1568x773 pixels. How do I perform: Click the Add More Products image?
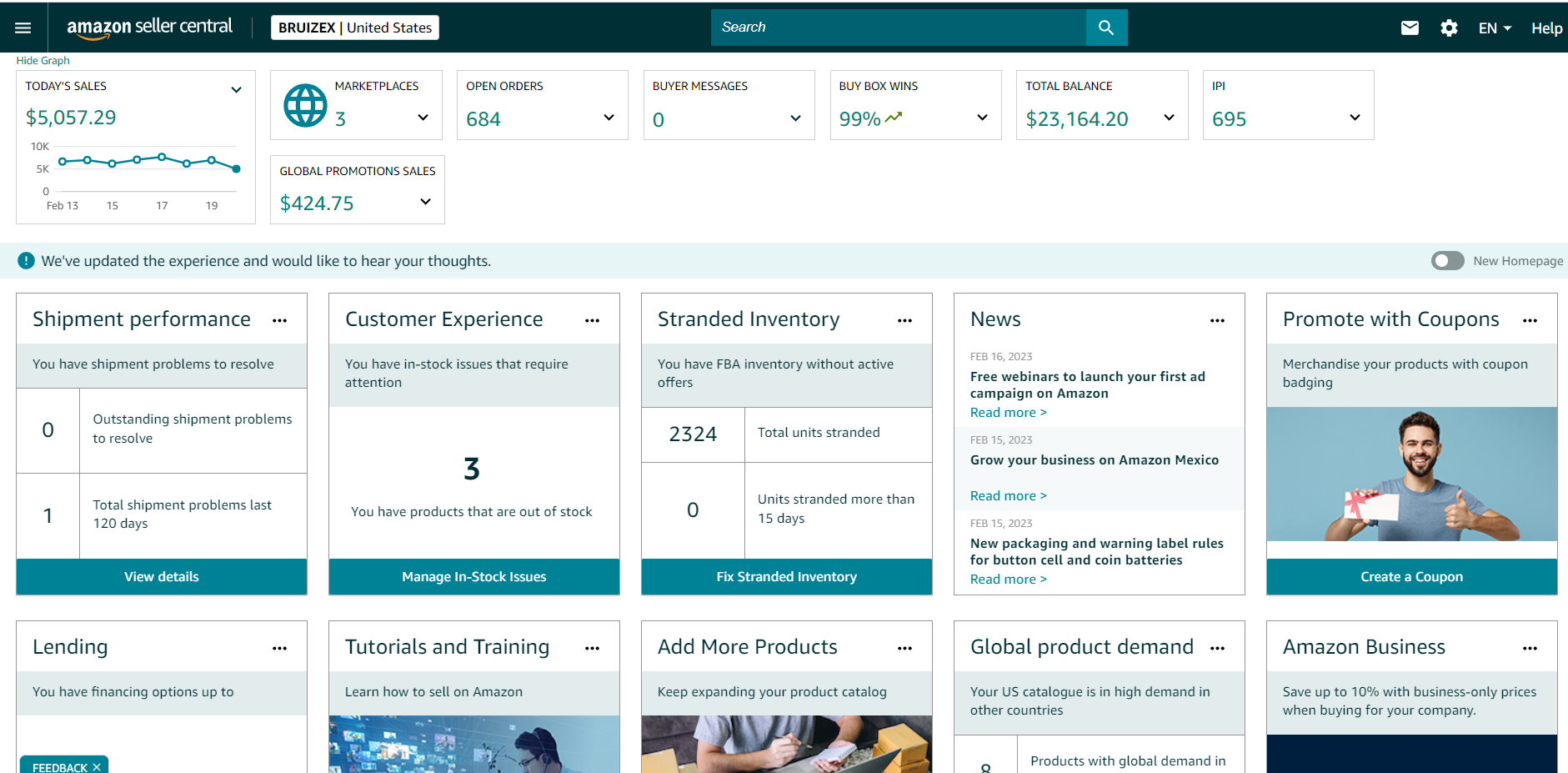pos(787,744)
